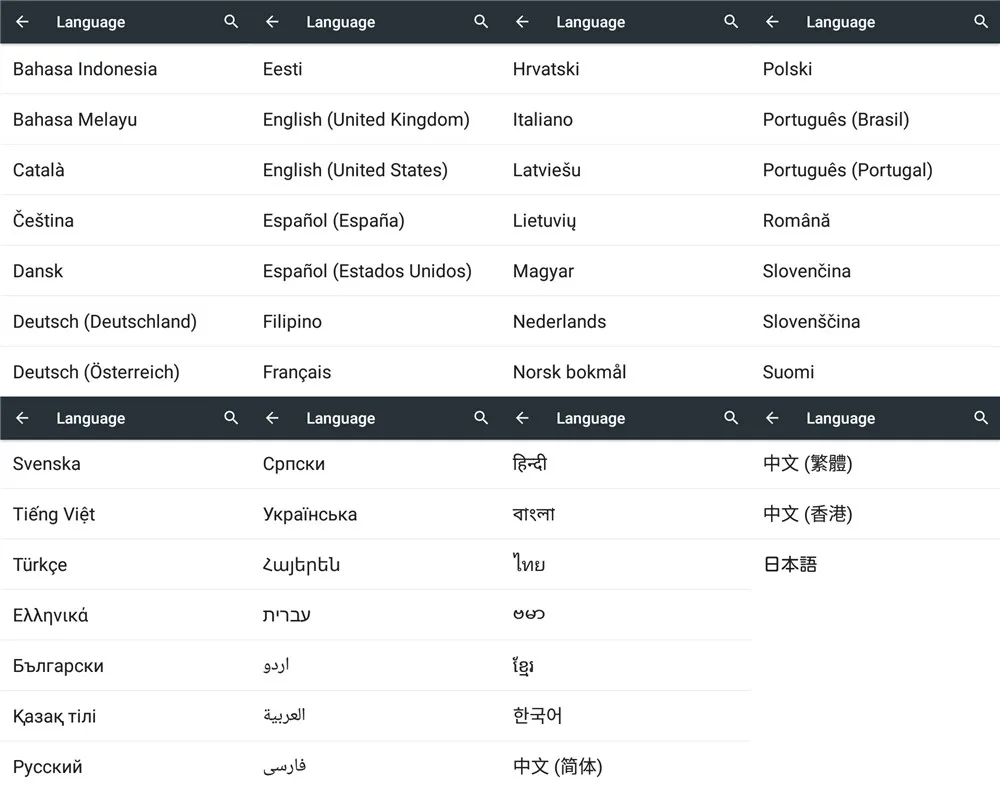The width and height of the screenshot is (1000, 791).
Task: Click the search icon above Српски list
Action: (481, 418)
